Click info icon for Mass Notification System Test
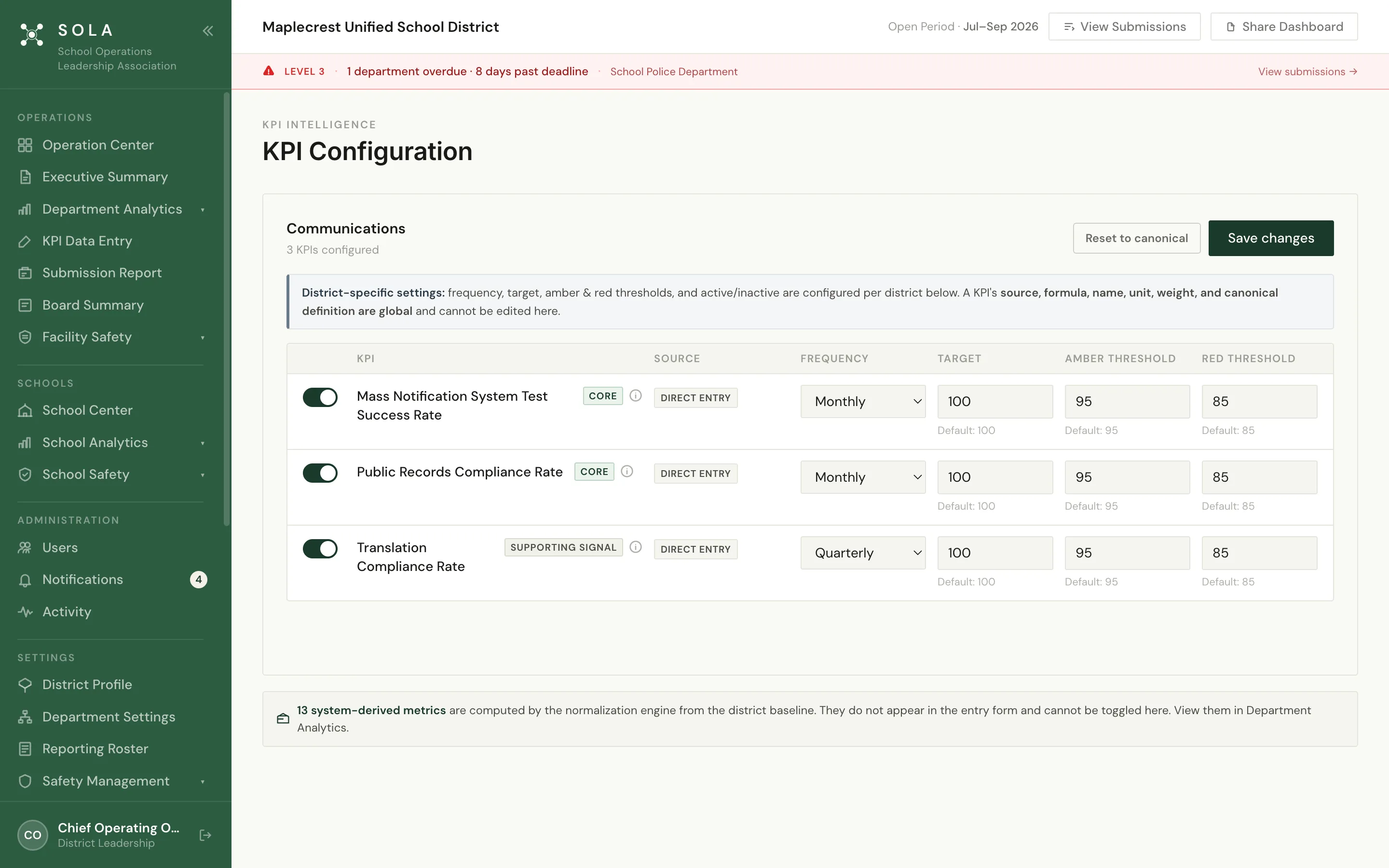1389x868 pixels. tap(635, 395)
